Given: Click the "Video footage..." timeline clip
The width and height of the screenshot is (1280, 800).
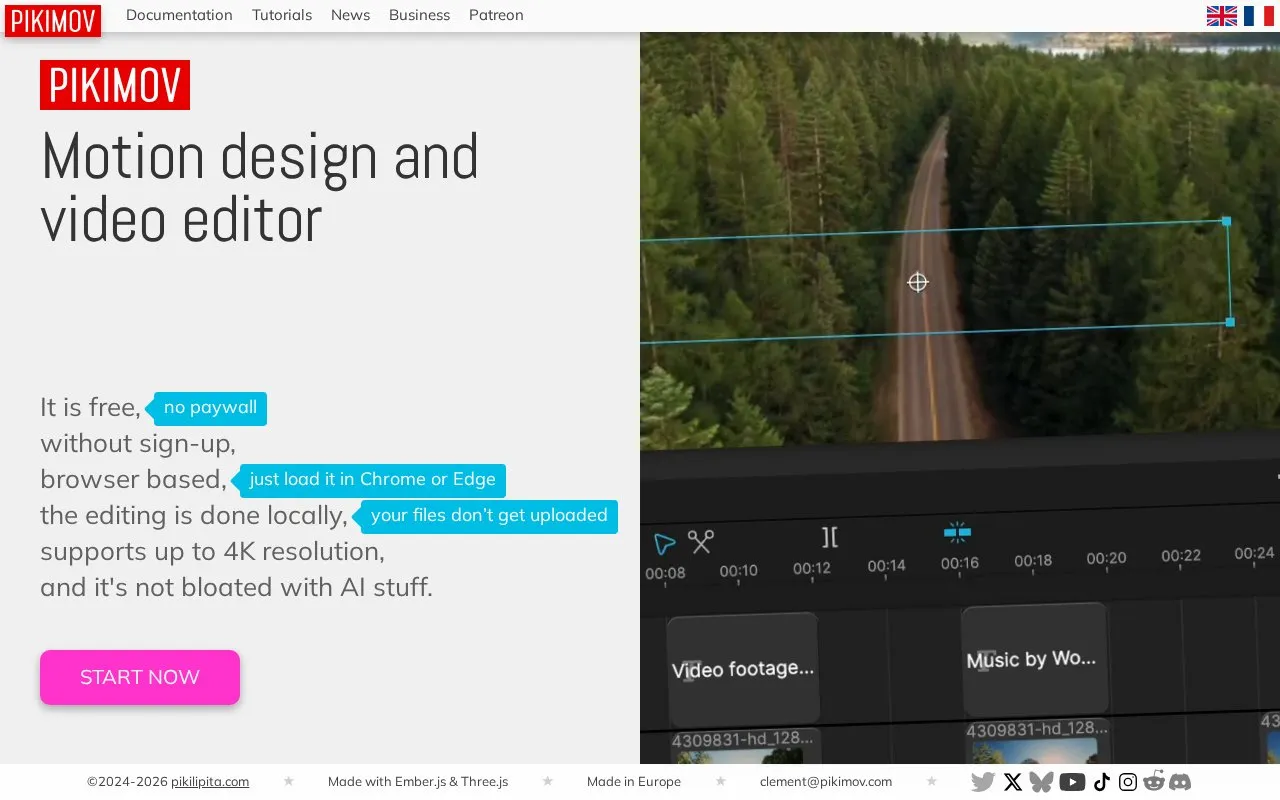Looking at the screenshot, I should [x=743, y=669].
